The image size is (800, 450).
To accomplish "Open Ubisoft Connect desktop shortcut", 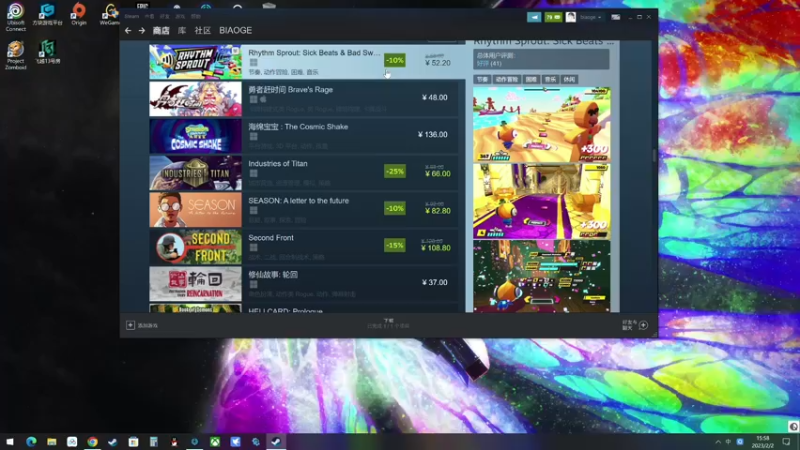I will click(15, 16).
